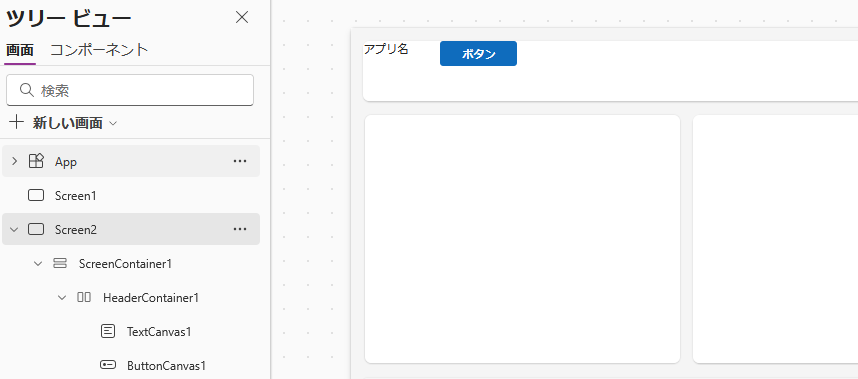Image resolution: width=858 pixels, height=379 pixels.
Task: Select the left empty container card on canvas
Action: 523,239
